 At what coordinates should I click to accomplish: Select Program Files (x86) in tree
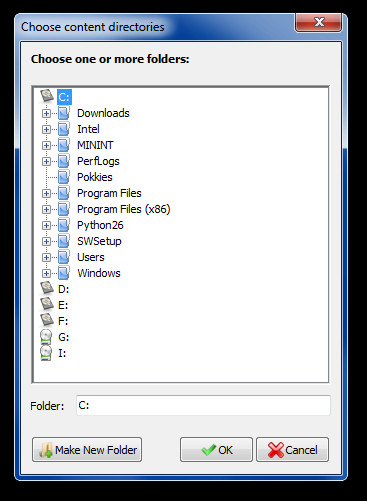pos(124,209)
